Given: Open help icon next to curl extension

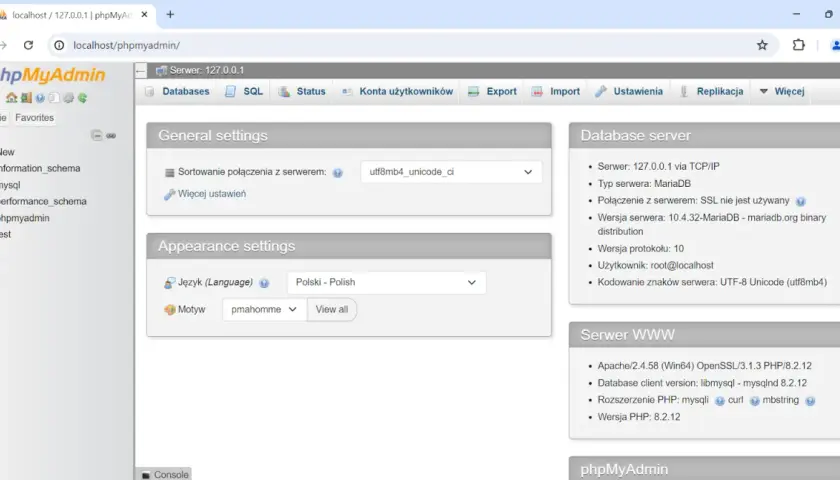Looking at the screenshot, I should click(x=754, y=401).
